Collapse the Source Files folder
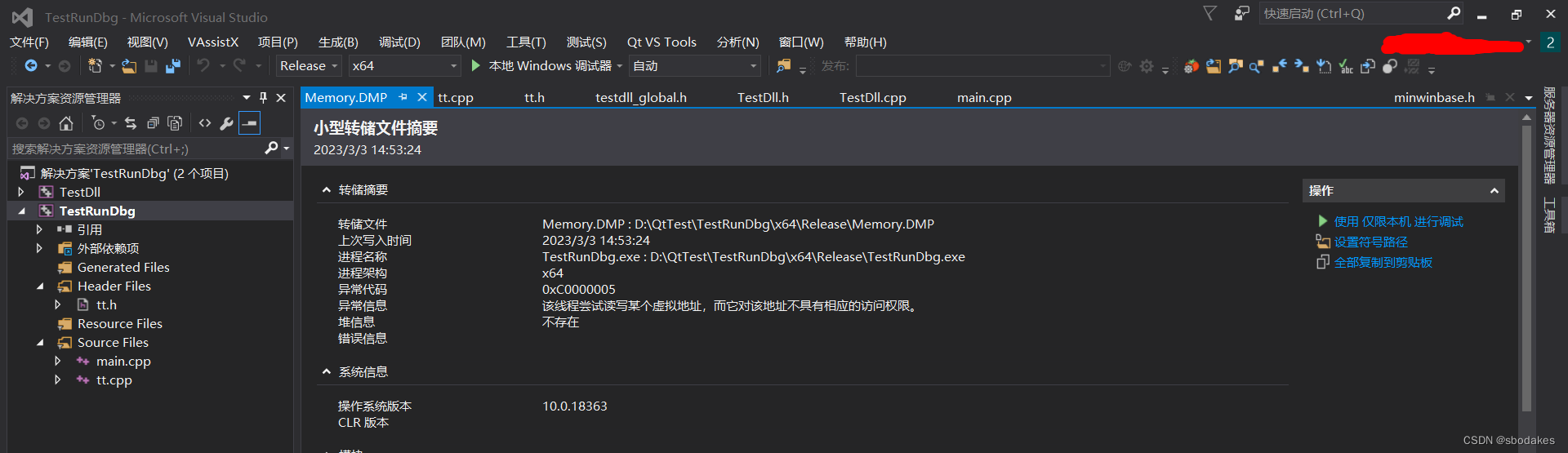The image size is (1568, 453). [40, 343]
